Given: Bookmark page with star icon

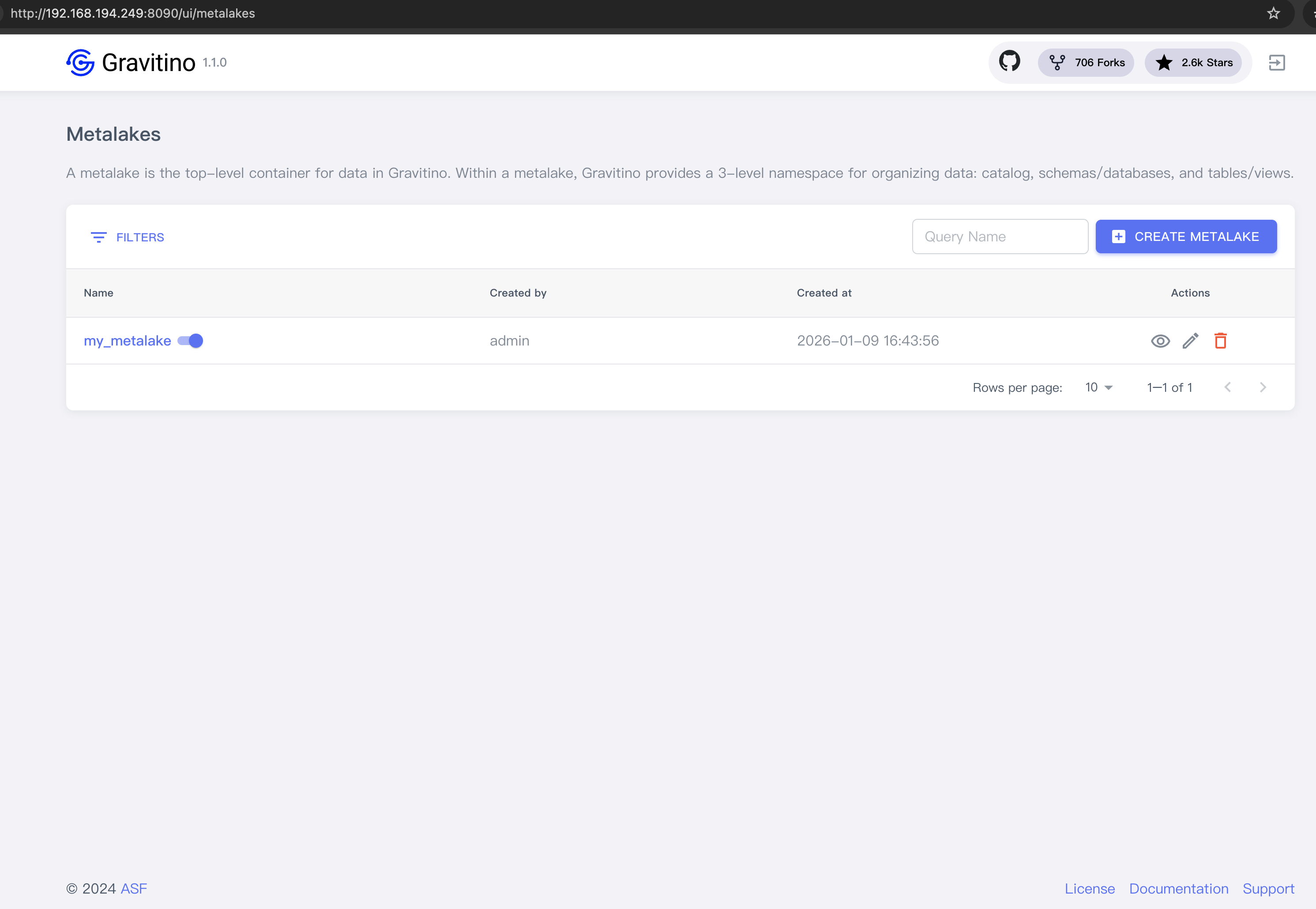Looking at the screenshot, I should [x=1273, y=13].
